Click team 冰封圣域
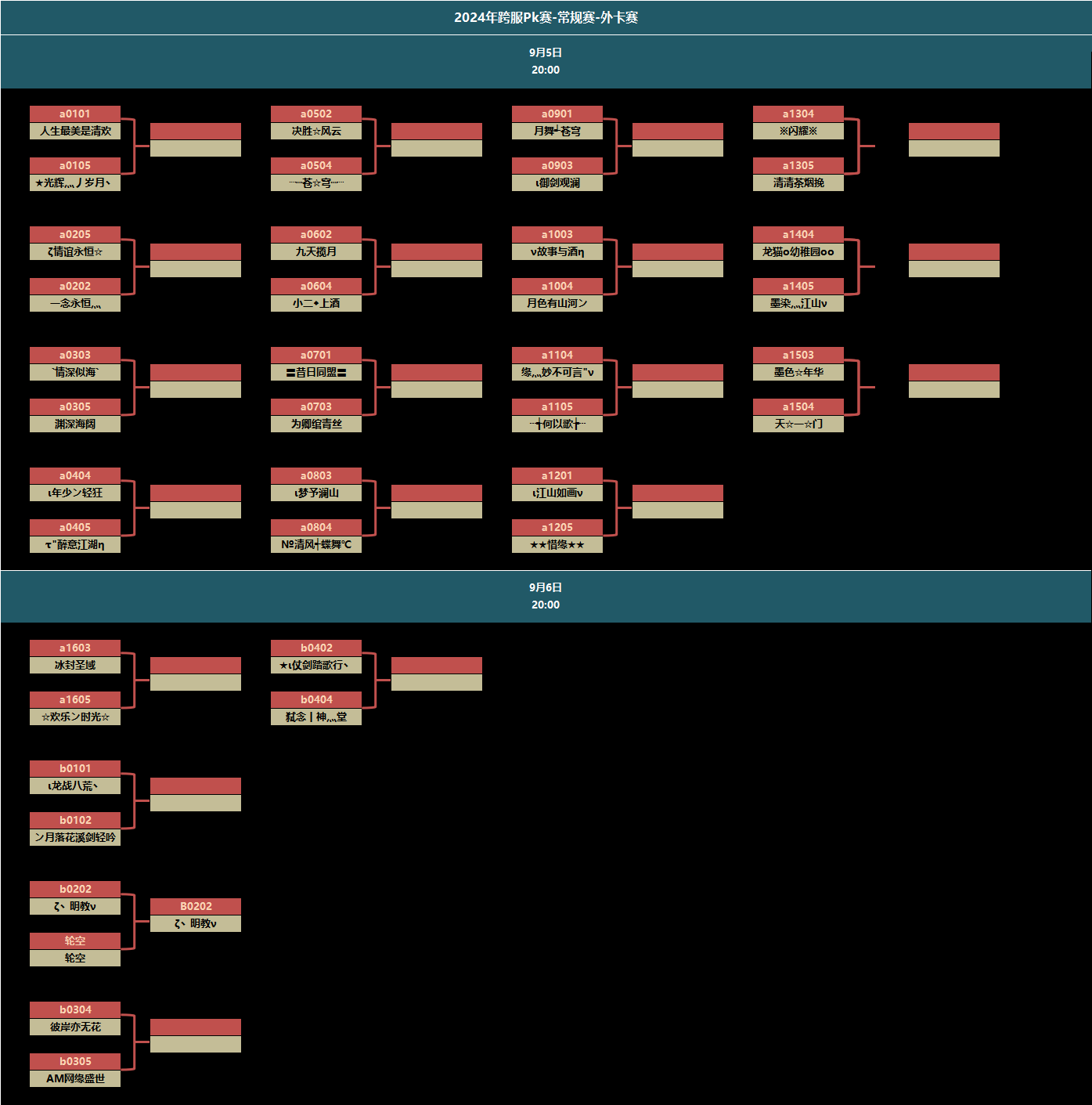1092x1105 pixels. pyautogui.click(x=75, y=665)
